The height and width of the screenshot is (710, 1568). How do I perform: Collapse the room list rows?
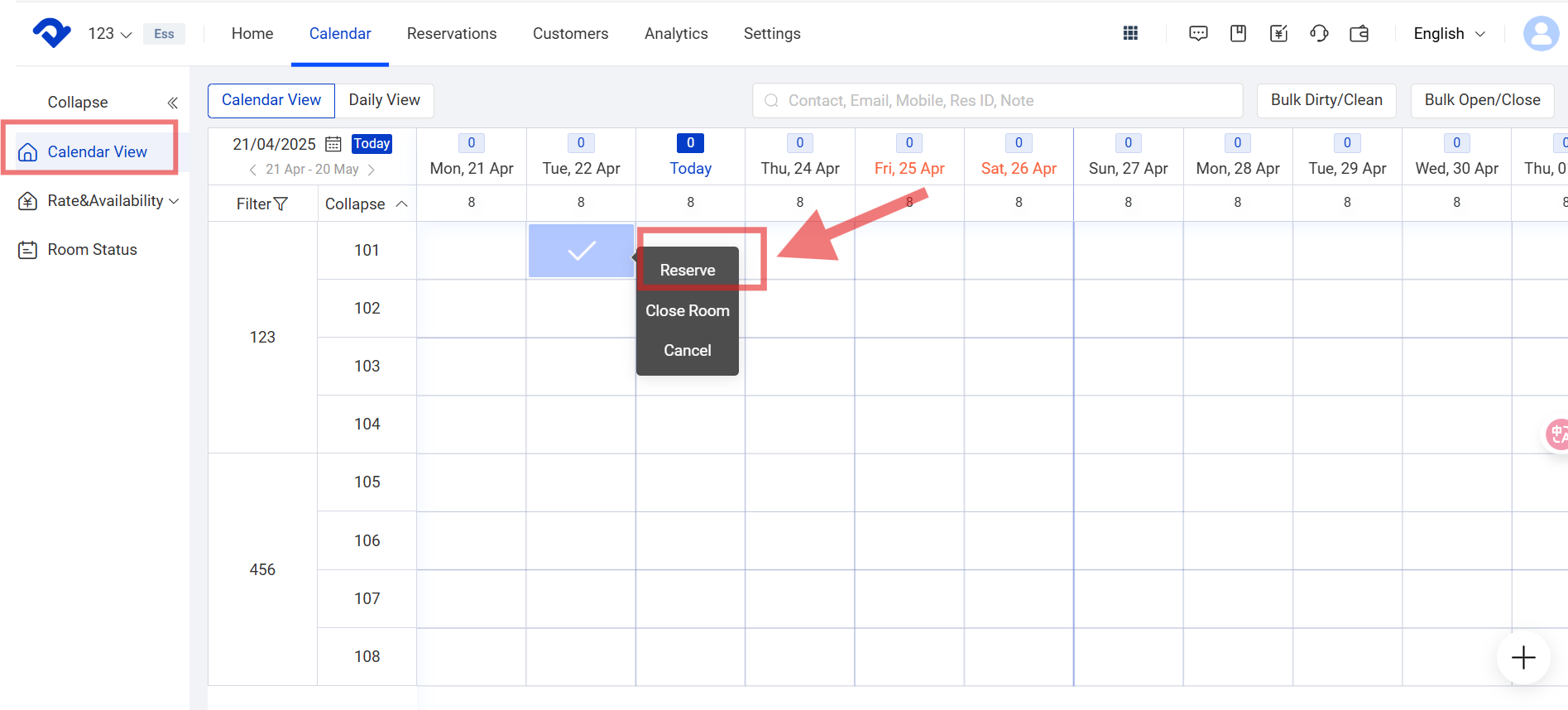(366, 204)
